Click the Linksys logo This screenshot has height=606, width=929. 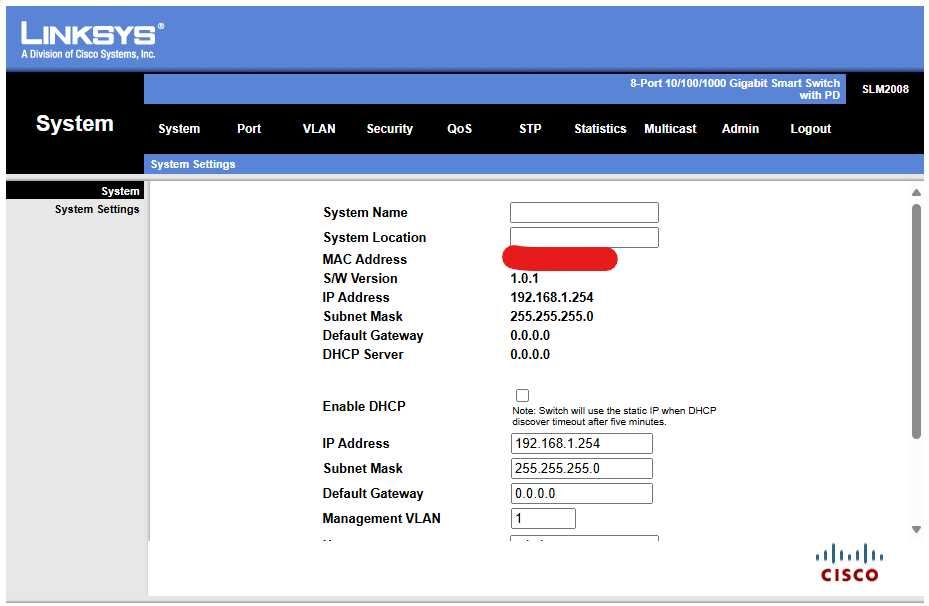point(92,40)
